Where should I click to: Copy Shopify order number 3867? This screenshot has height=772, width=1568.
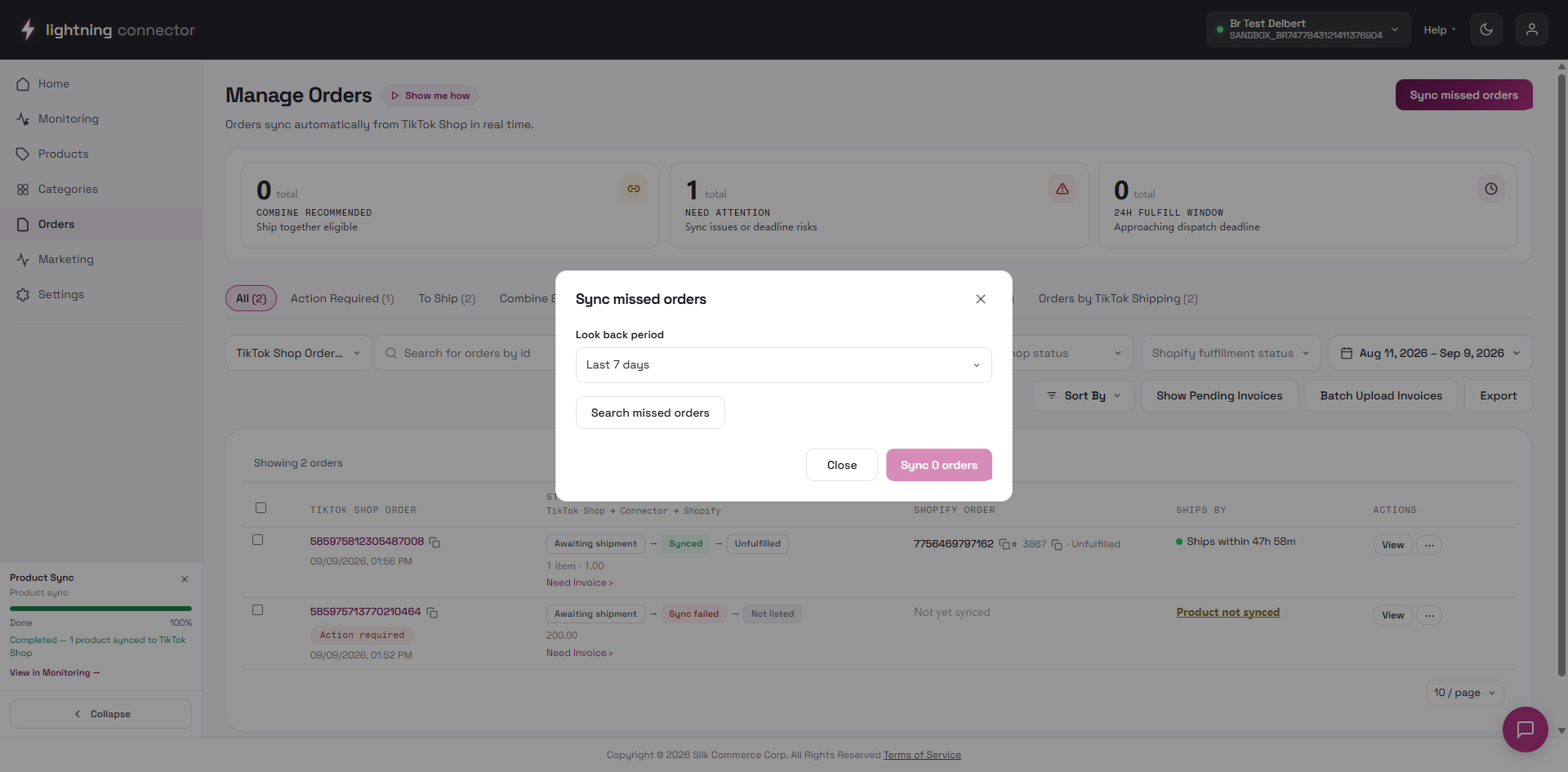(1057, 545)
